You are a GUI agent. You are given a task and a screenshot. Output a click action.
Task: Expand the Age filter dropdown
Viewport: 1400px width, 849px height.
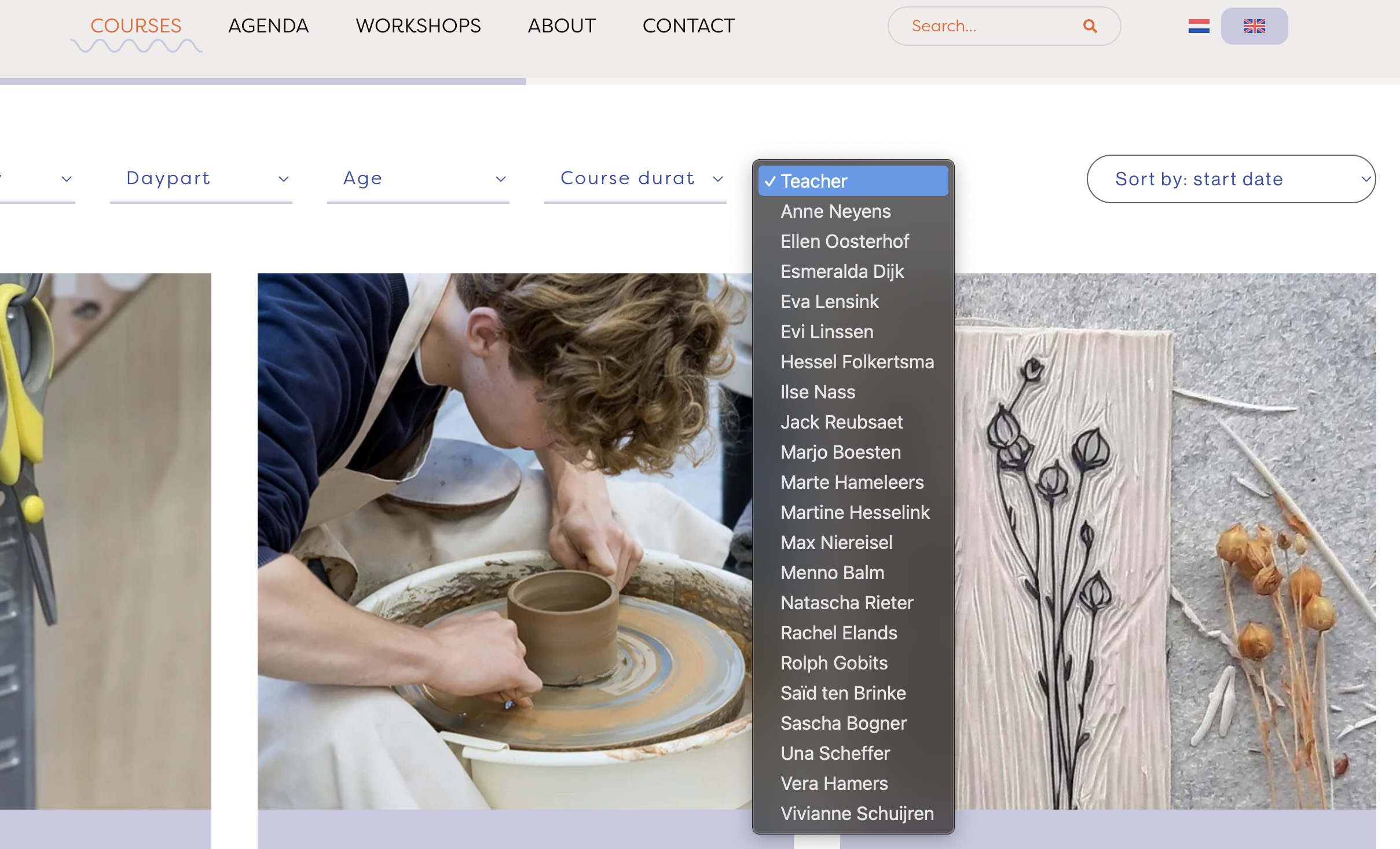[418, 178]
